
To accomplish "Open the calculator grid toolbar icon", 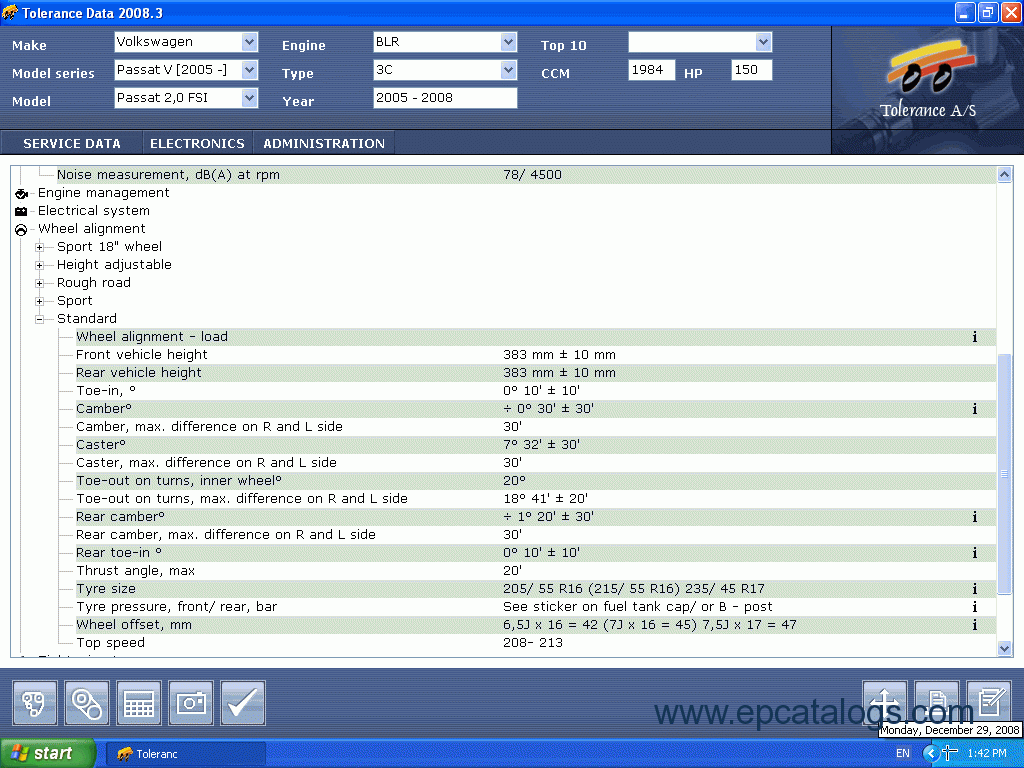I will coord(138,703).
